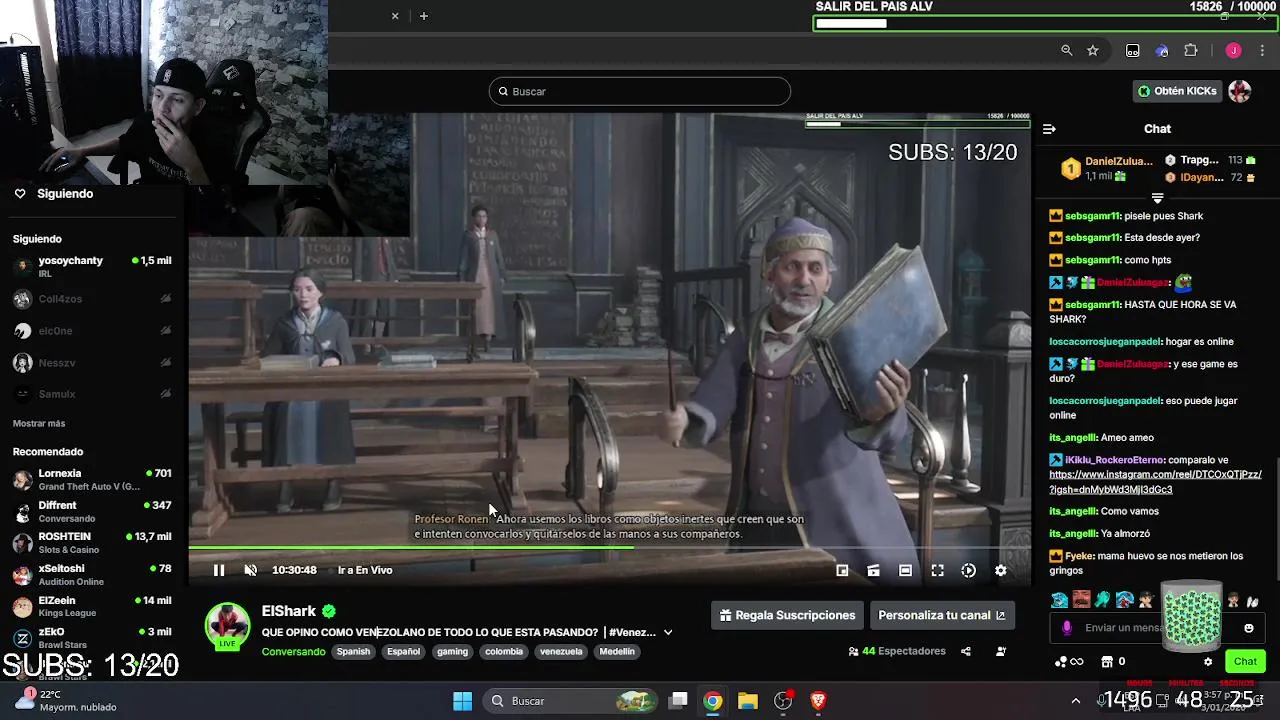Expand following list with Mostrar más
This screenshot has width=1280, height=720.
pyautogui.click(x=39, y=424)
